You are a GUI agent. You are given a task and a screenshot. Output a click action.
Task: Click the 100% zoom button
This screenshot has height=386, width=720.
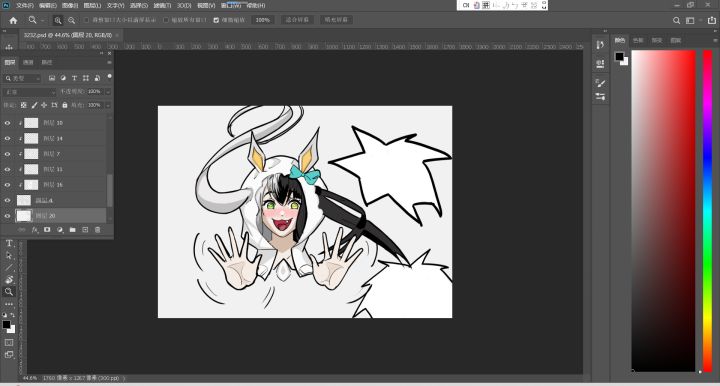coord(263,20)
